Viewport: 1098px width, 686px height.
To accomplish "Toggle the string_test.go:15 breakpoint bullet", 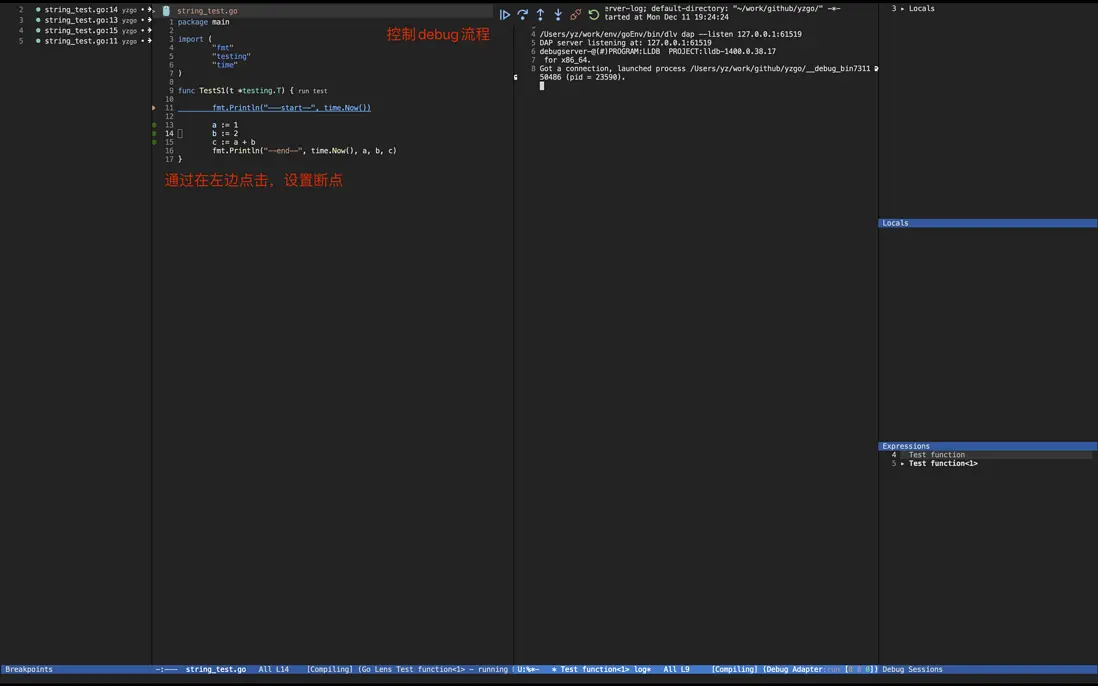I will (x=38, y=31).
